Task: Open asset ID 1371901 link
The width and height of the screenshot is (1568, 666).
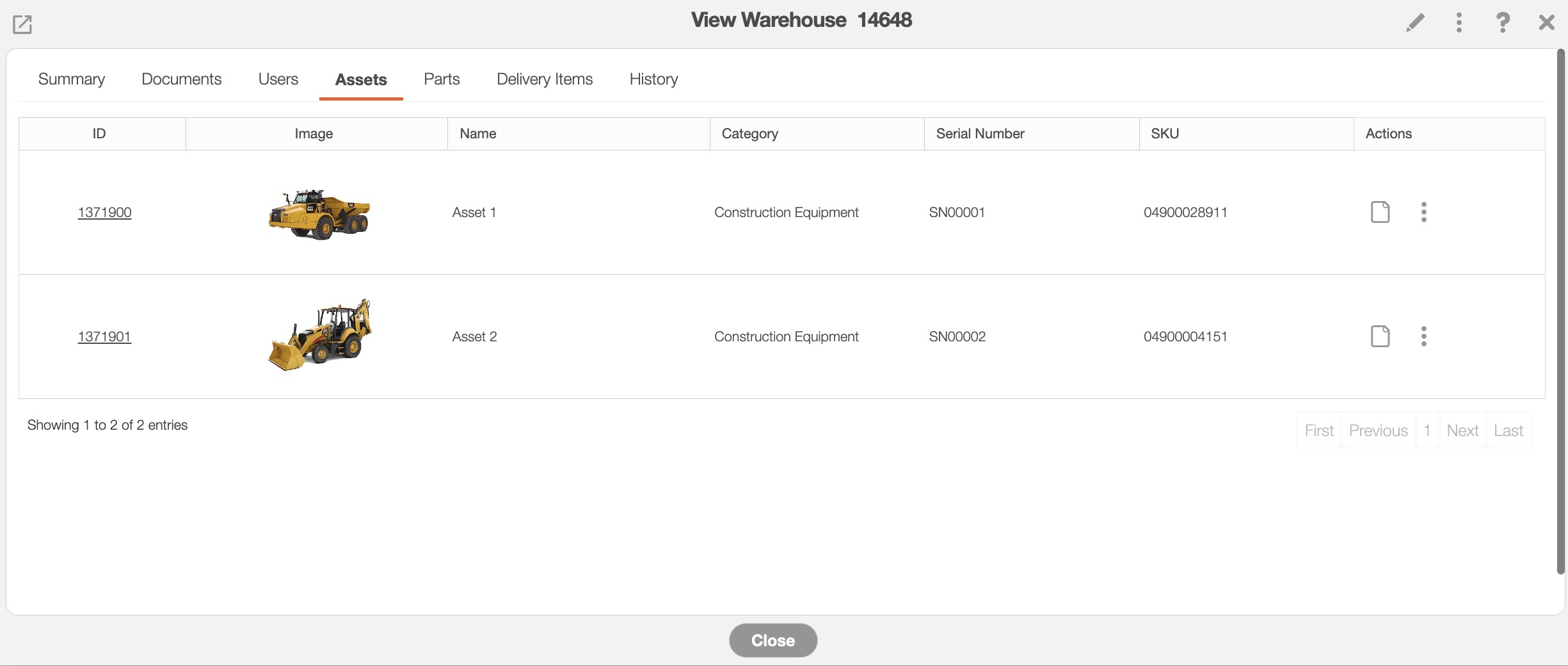Action: [x=104, y=337]
